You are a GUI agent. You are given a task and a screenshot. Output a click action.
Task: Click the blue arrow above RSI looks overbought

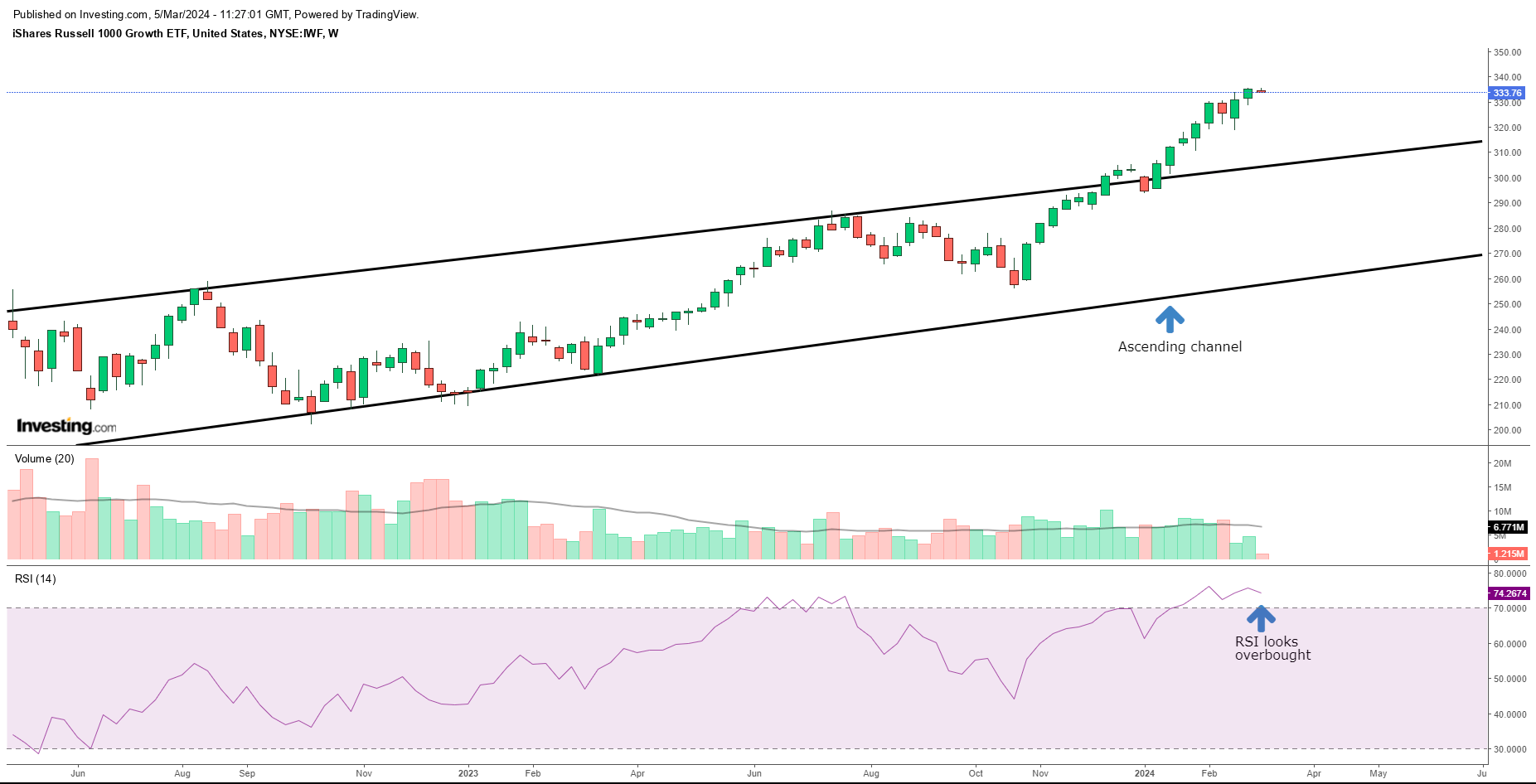[1262, 617]
